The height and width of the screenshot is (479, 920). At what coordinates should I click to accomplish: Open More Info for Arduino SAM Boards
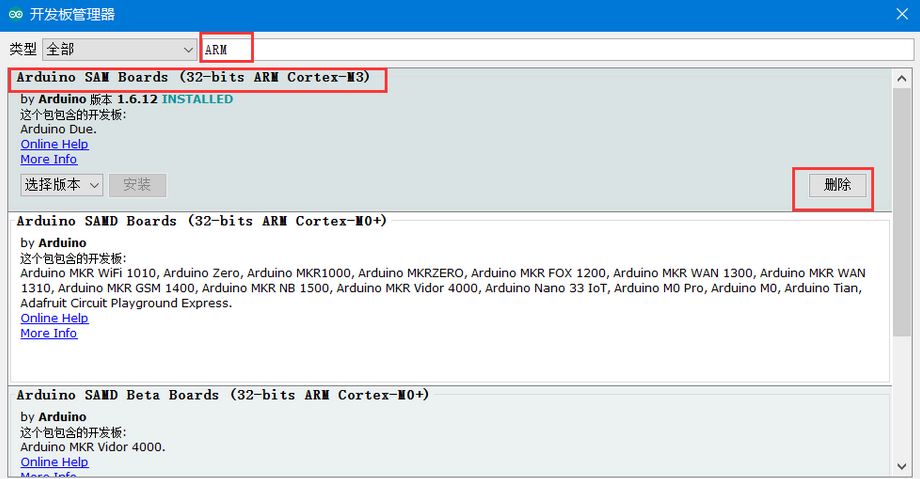click(49, 160)
